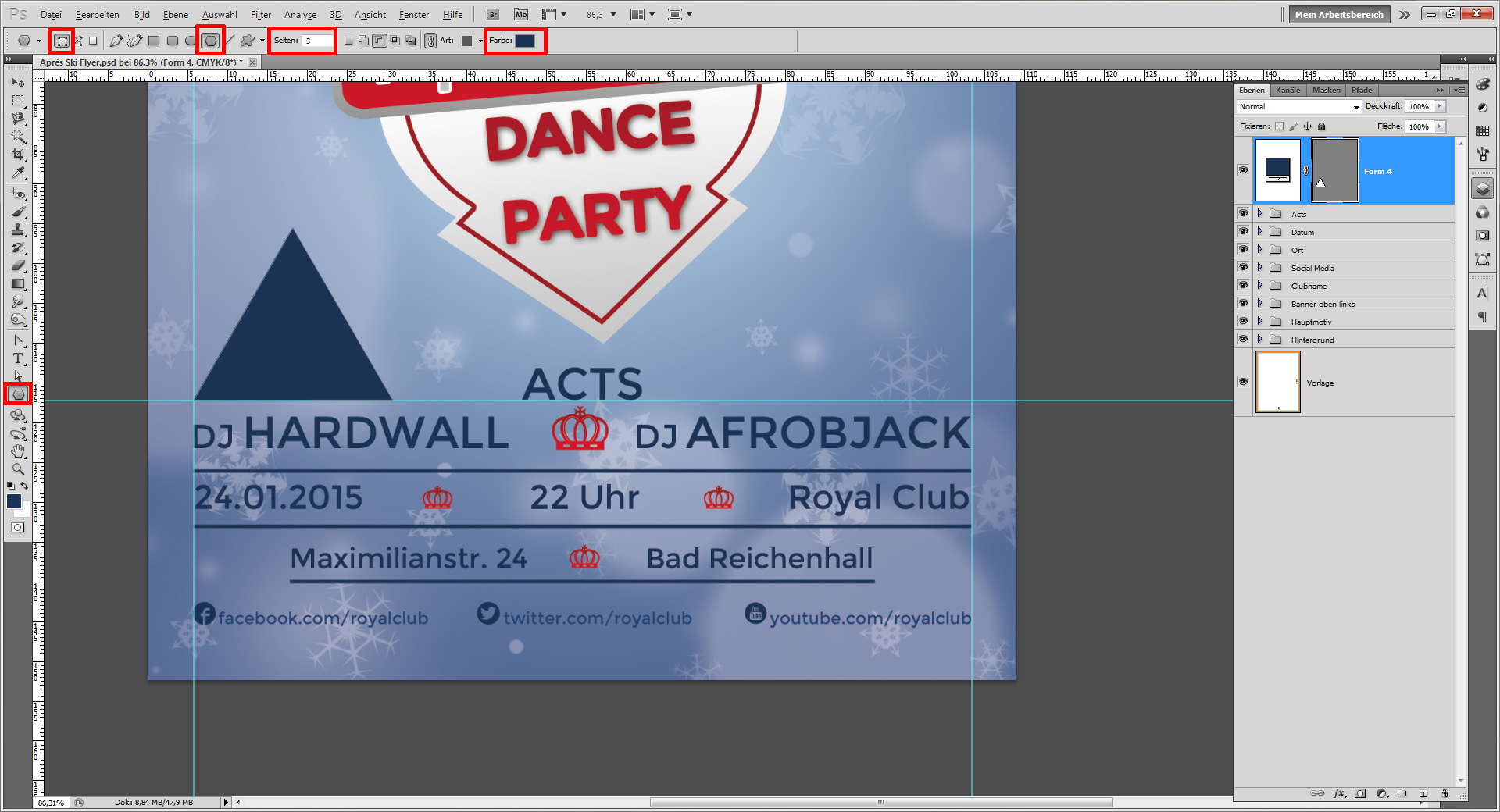Click the Mein Arbeitsbereich button
This screenshot has width=1500, height=812.
click(1338, 14)
